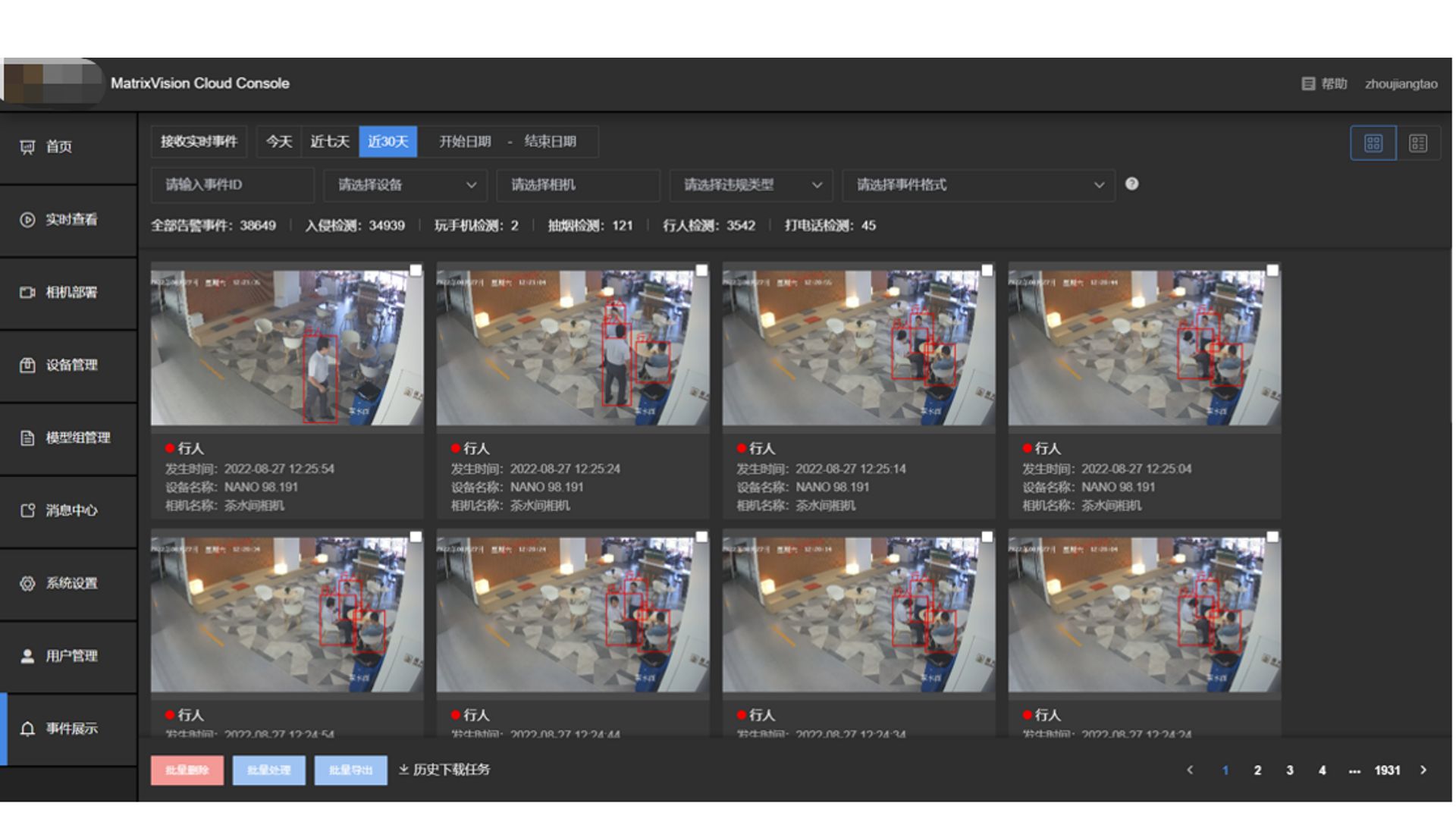
Task: Open 用户管理 user icon
Action: point(27,656)
